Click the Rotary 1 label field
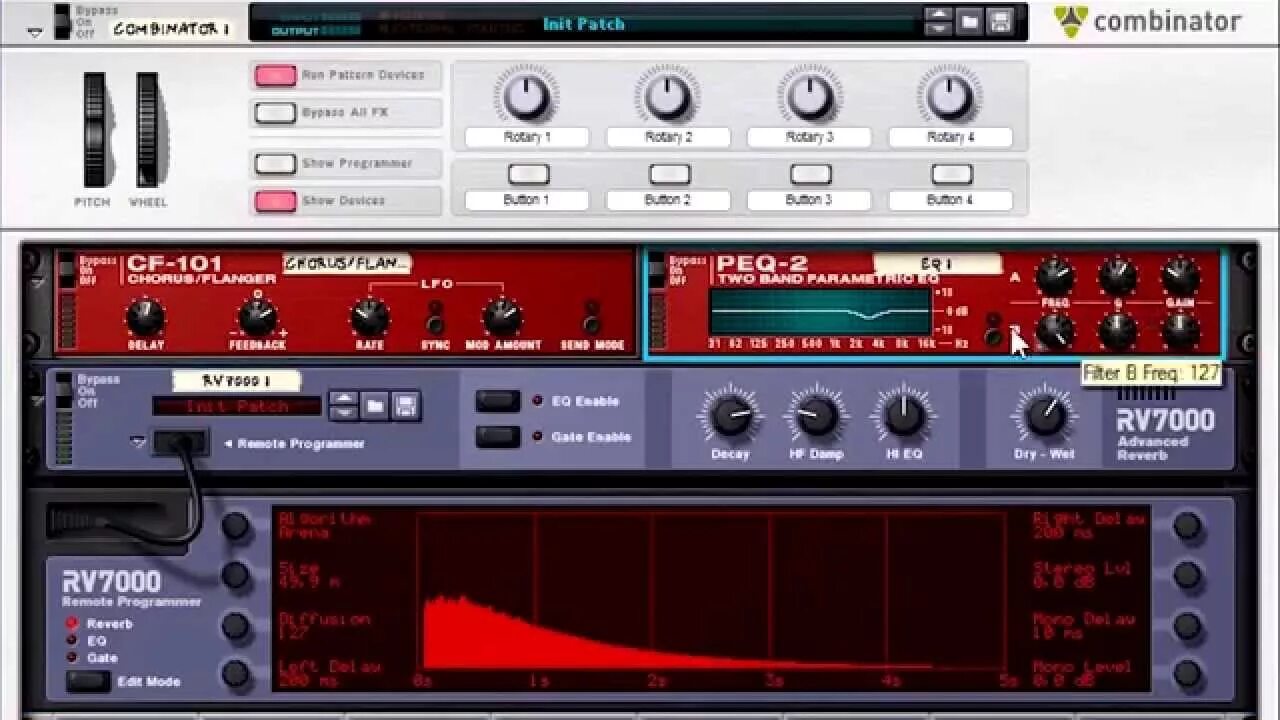1280x720 pixels. coord(527,138)
